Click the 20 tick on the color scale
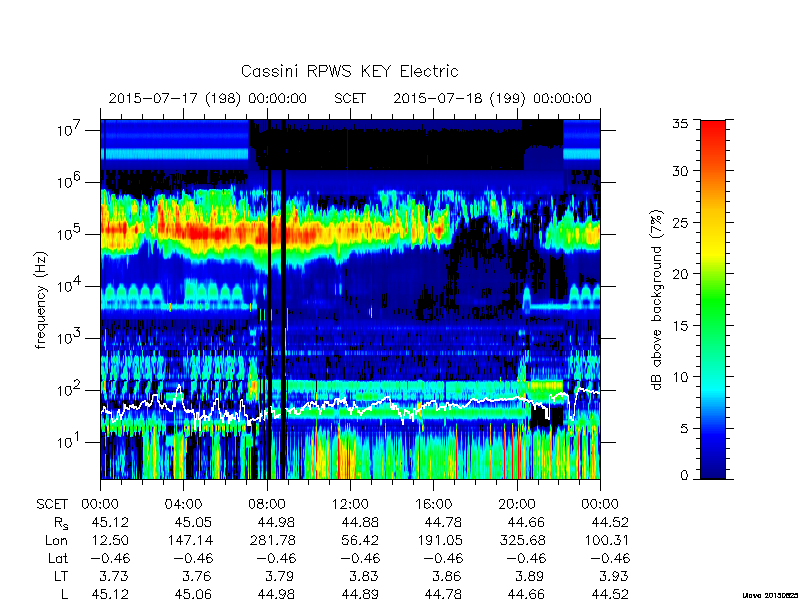The width and height of the screenshot is (800, 600). pos(680,274)
